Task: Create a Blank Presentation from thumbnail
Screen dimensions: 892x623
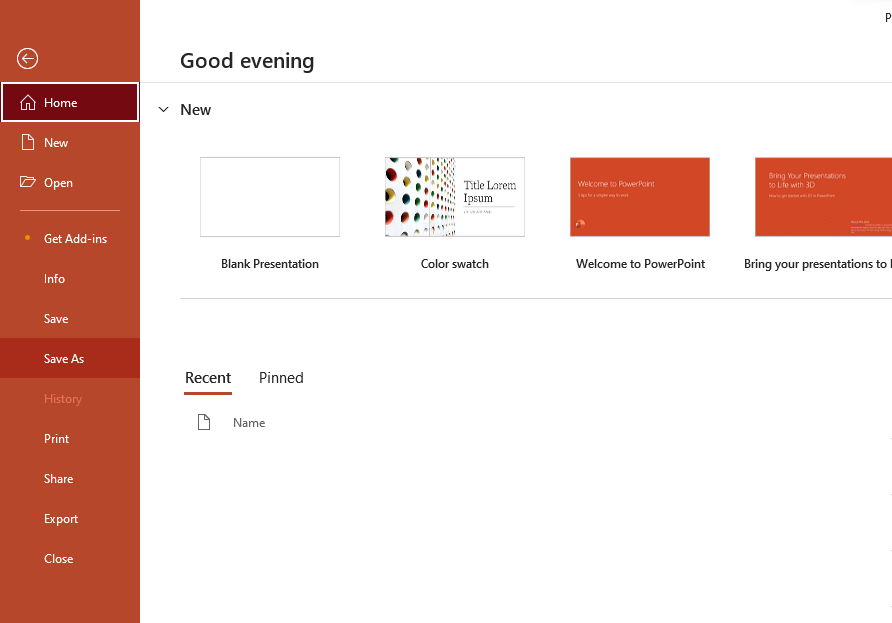Action: tap(270, 197)
